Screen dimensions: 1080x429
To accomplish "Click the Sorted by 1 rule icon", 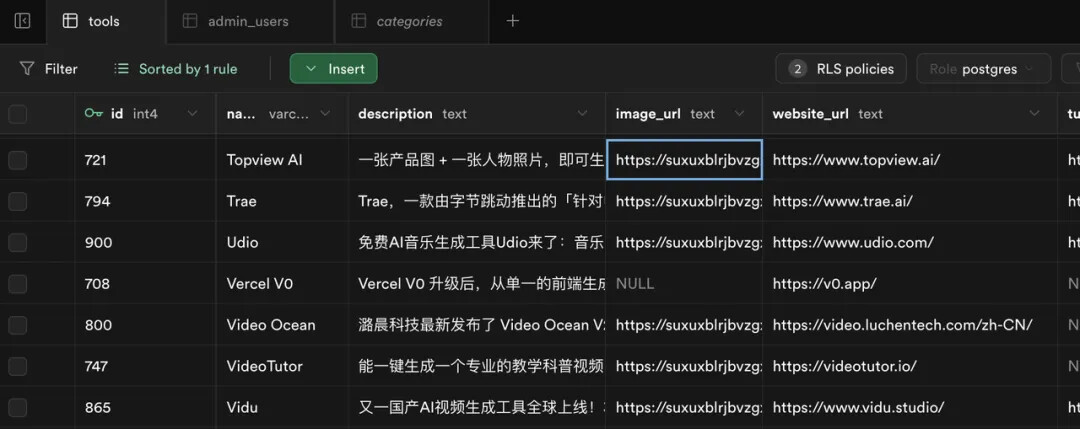I will point(122,69).
